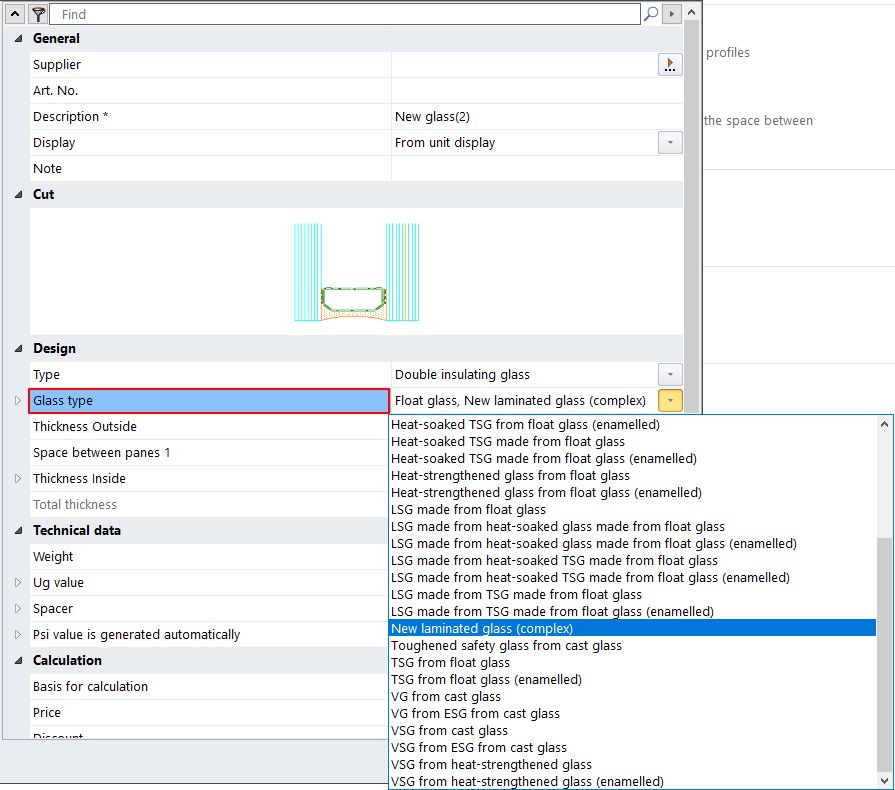Click the Description value New glass(2)
The width and height of the screenshot is (895, 790).
[433, 117]
